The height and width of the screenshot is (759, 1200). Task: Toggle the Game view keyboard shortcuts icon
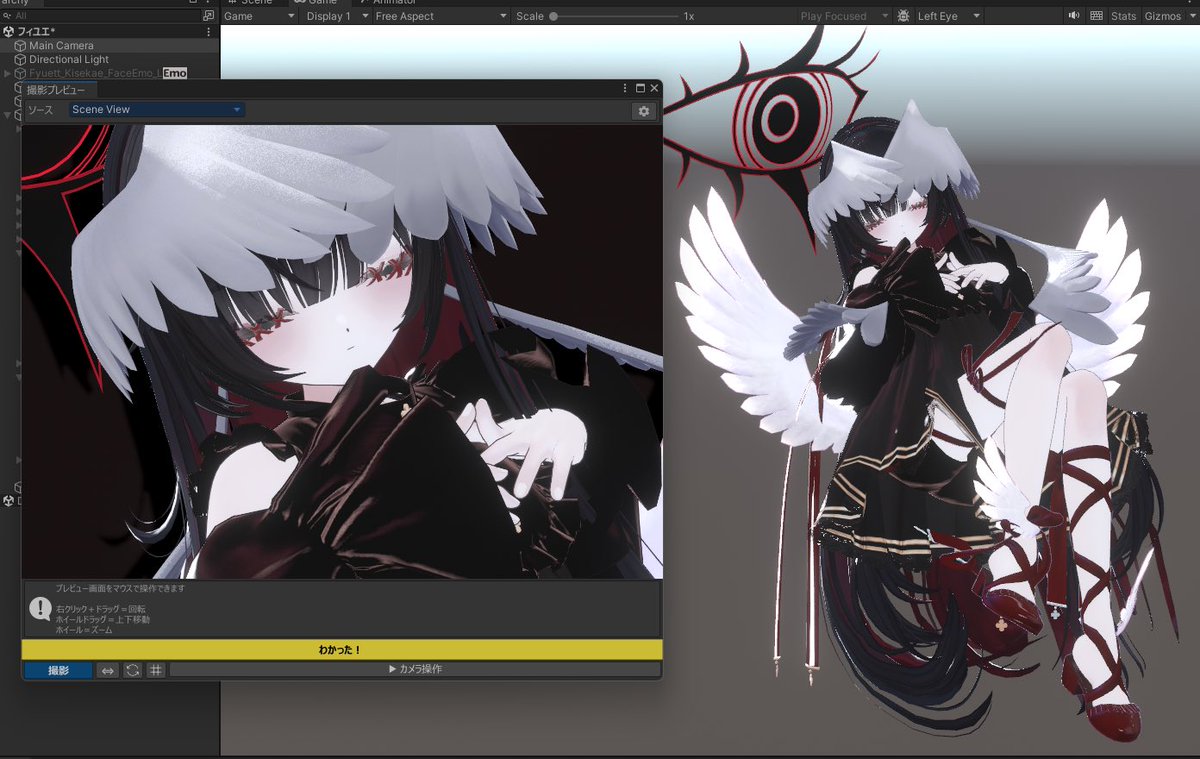(x=1097, y=16)
